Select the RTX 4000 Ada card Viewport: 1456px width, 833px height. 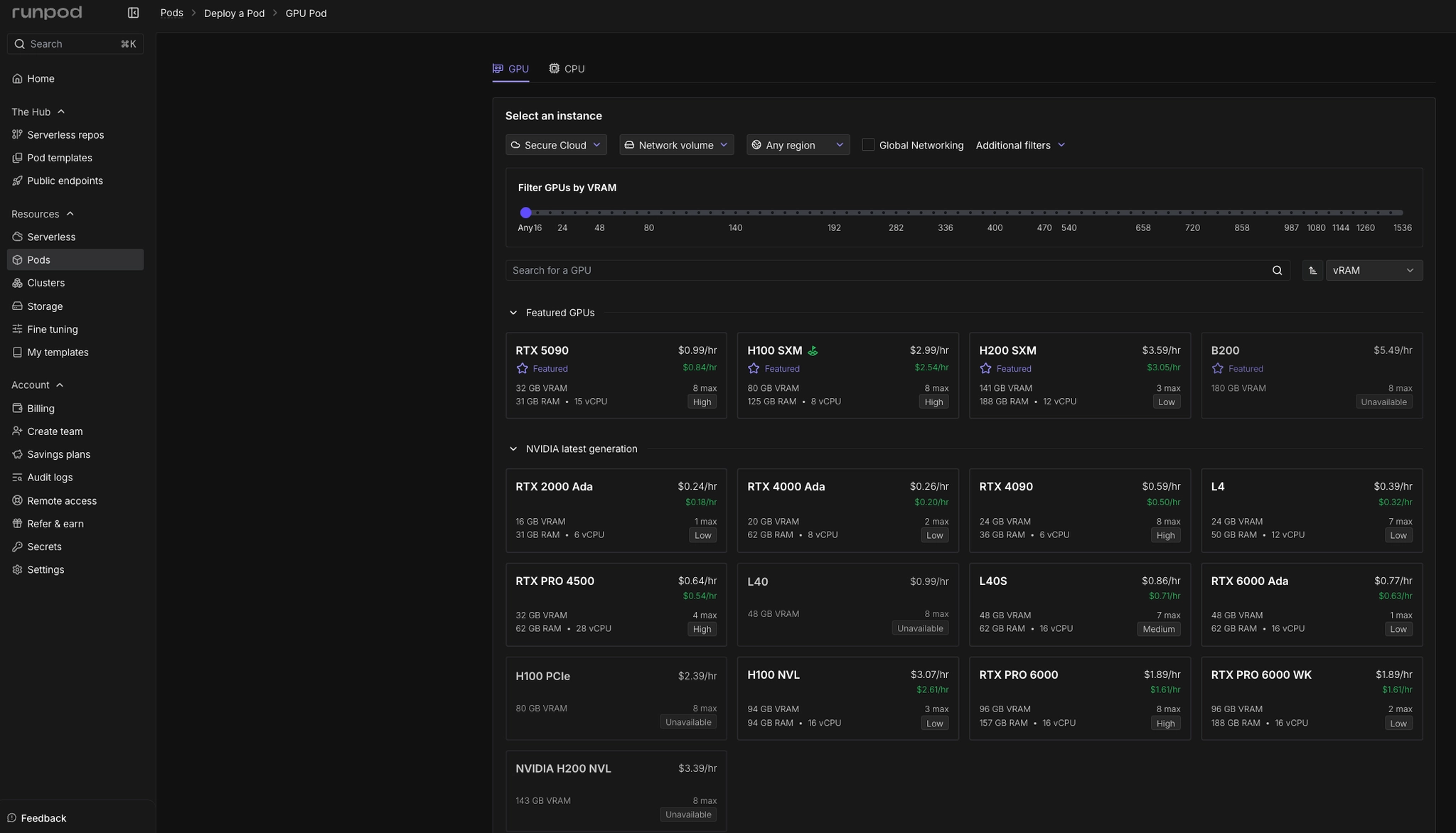[x=847, y=510]
